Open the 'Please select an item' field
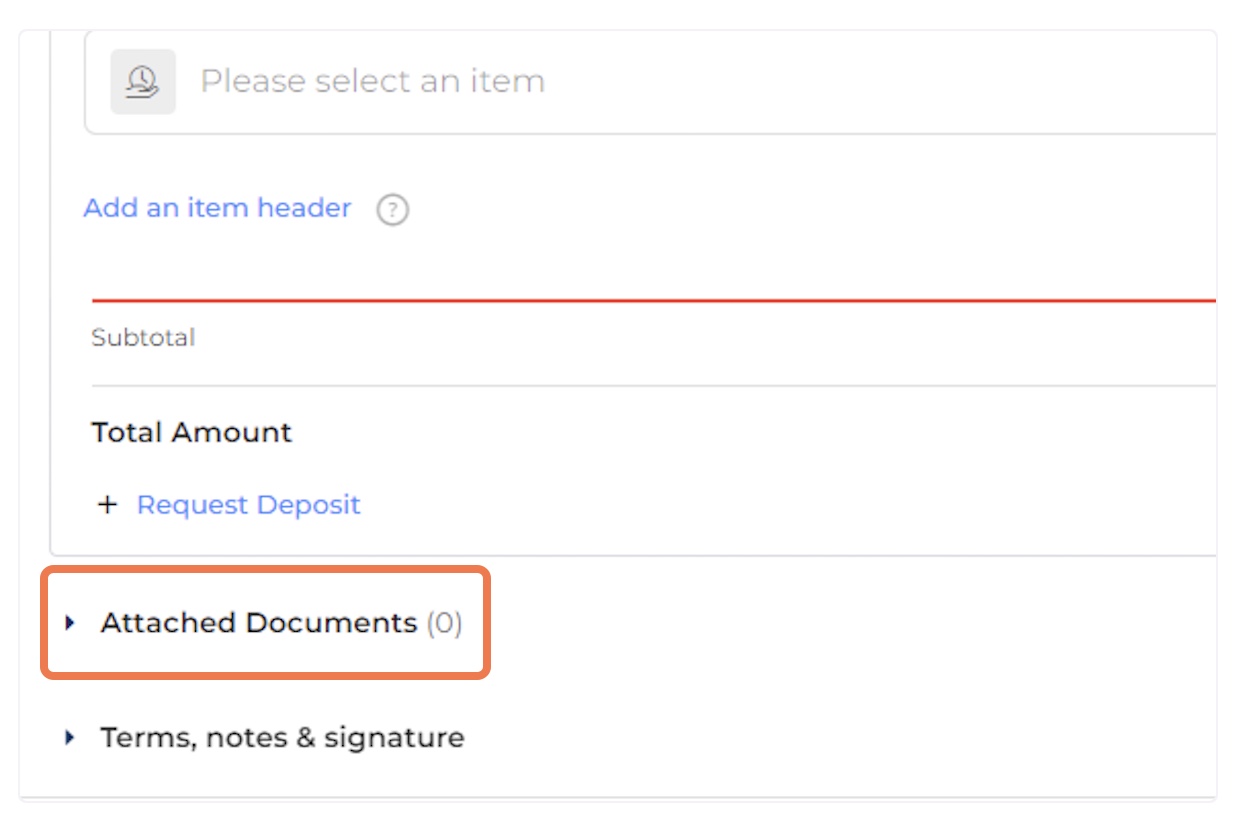The height and width of the screenshot is (814, 1236). pos(650,81)
